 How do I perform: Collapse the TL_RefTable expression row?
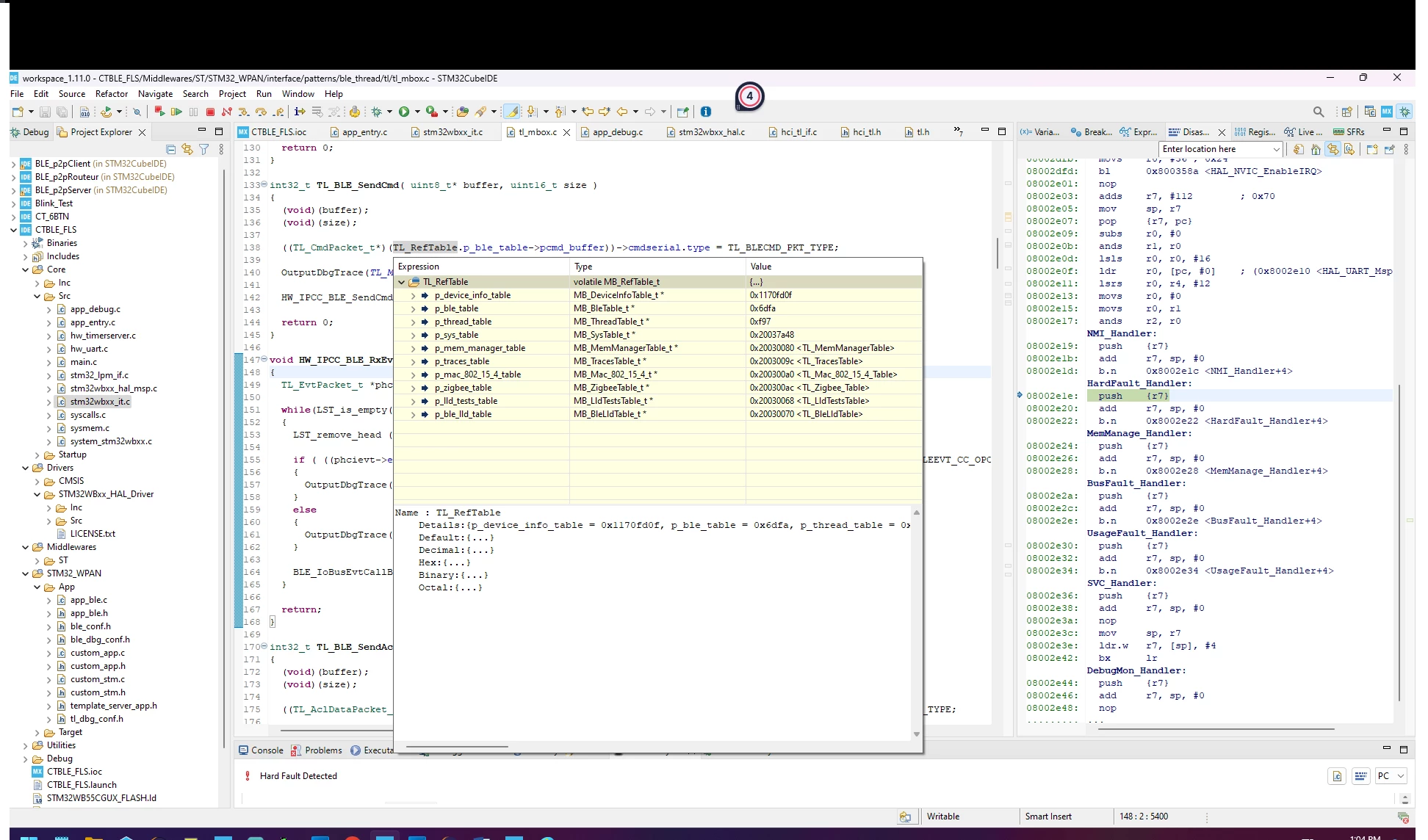pos(401,282)
